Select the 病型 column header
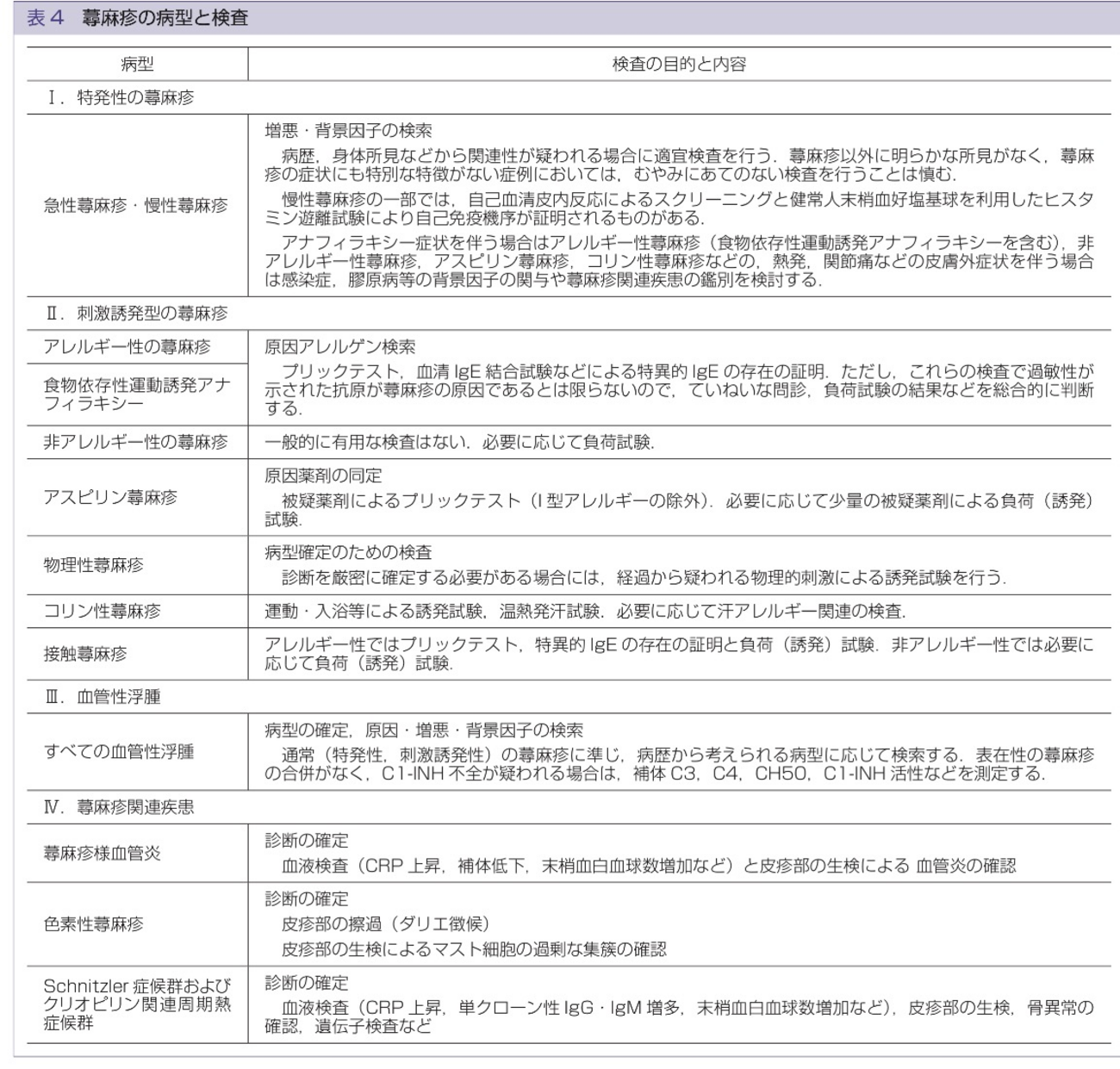The image size is (1120, 1069). point(136,64)
